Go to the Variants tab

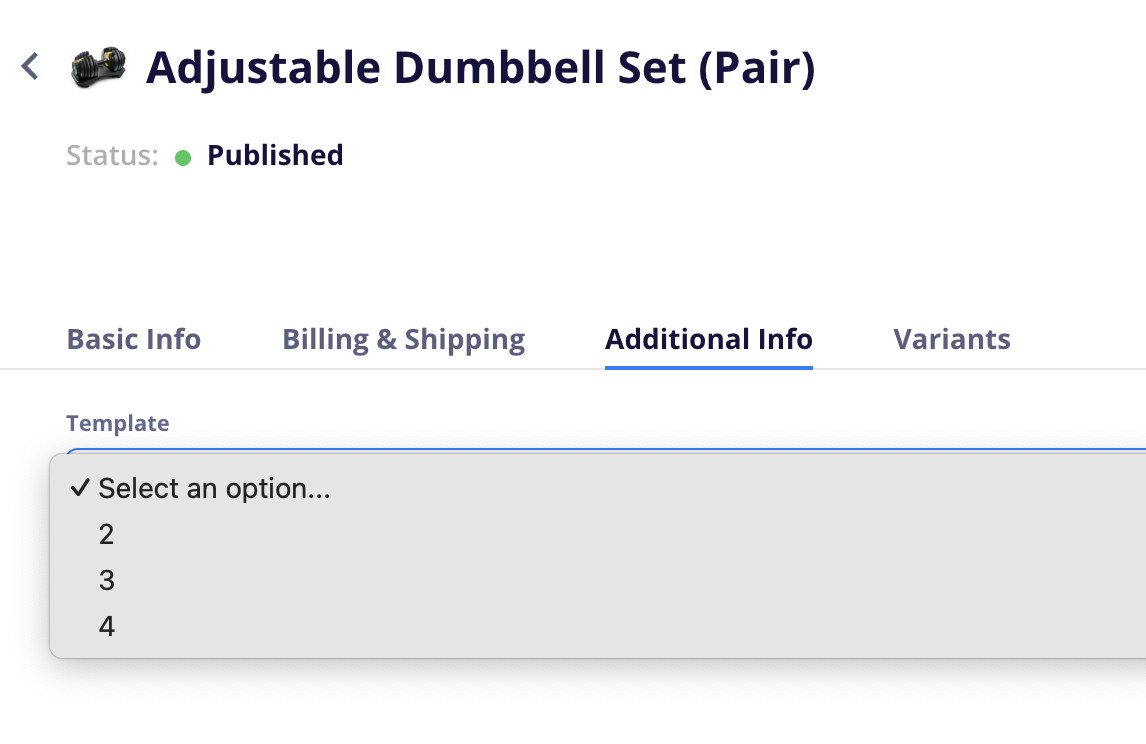(952, 339)
